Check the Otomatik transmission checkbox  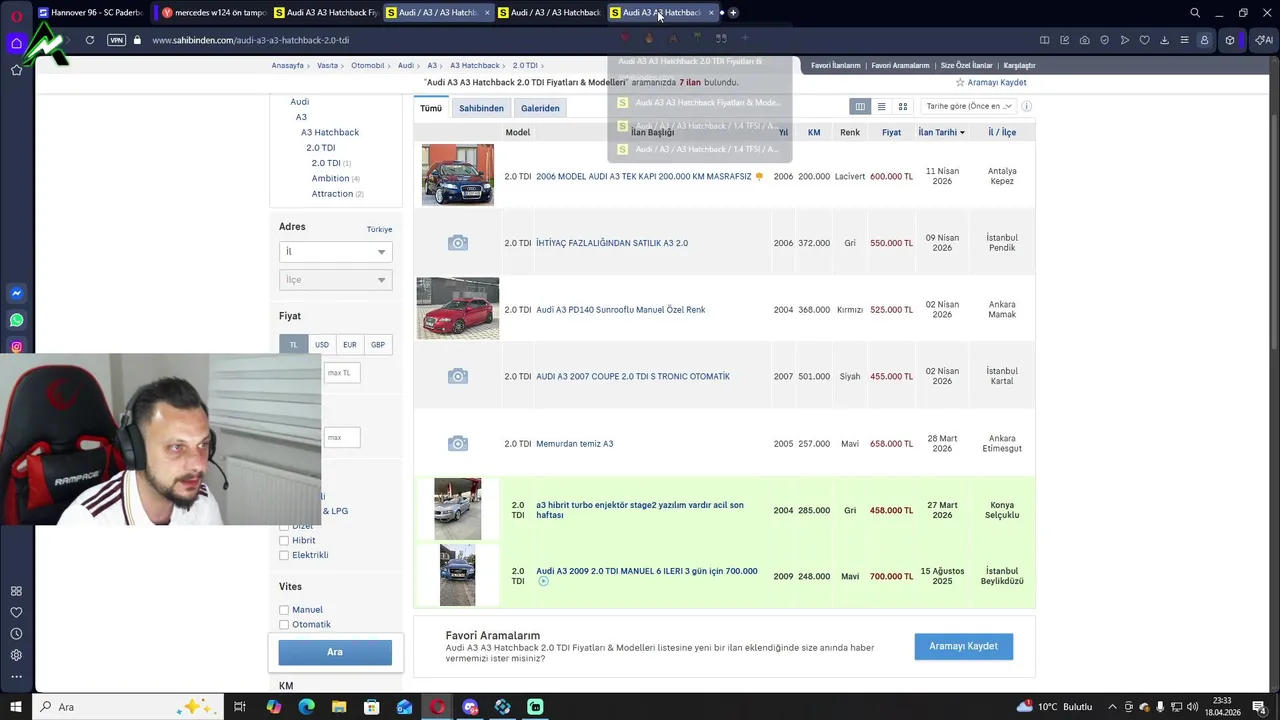click(x=284, y=625)
